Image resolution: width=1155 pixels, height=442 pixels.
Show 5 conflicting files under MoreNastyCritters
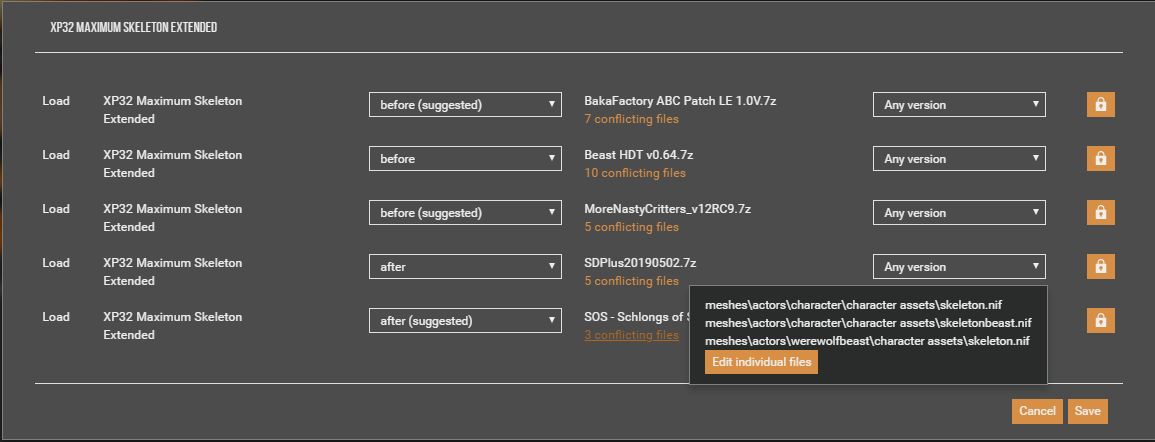(x=631, y=227)
